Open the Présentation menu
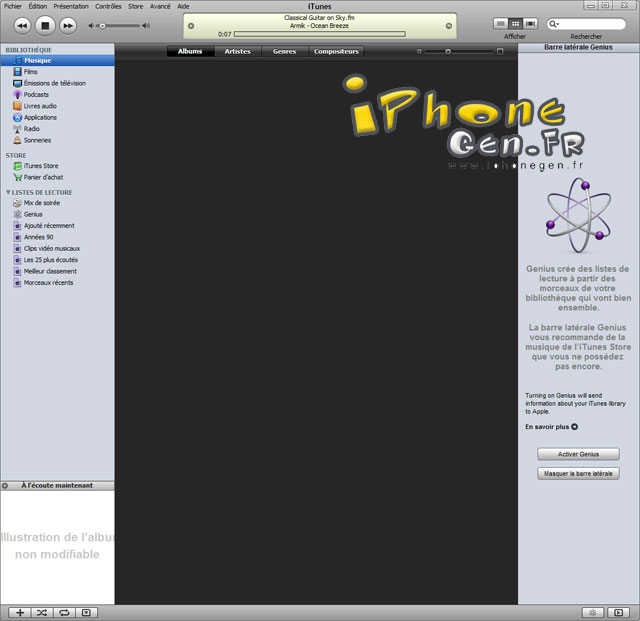This screenshot has height=621, width=640. [x=71, y=6]
